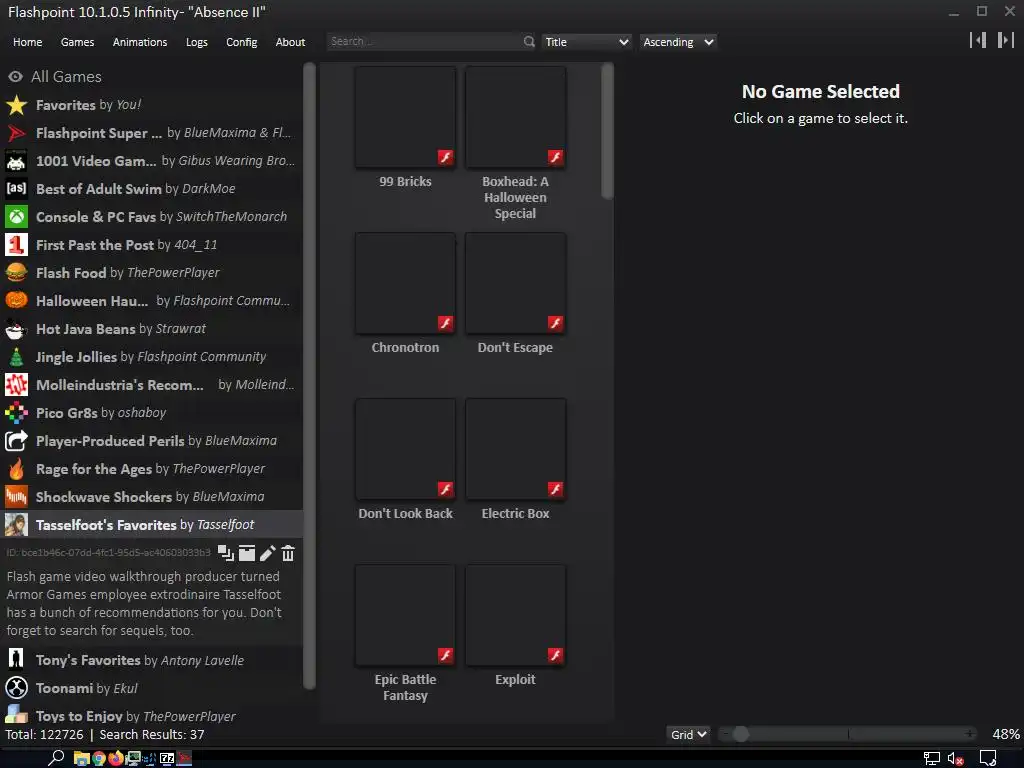Delete playlist with the trash icon
1024x768 pixels.
288,553
